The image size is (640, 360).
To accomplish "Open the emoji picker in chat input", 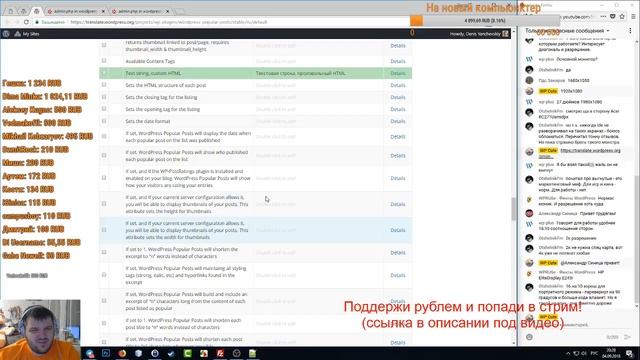I will 529,337.
